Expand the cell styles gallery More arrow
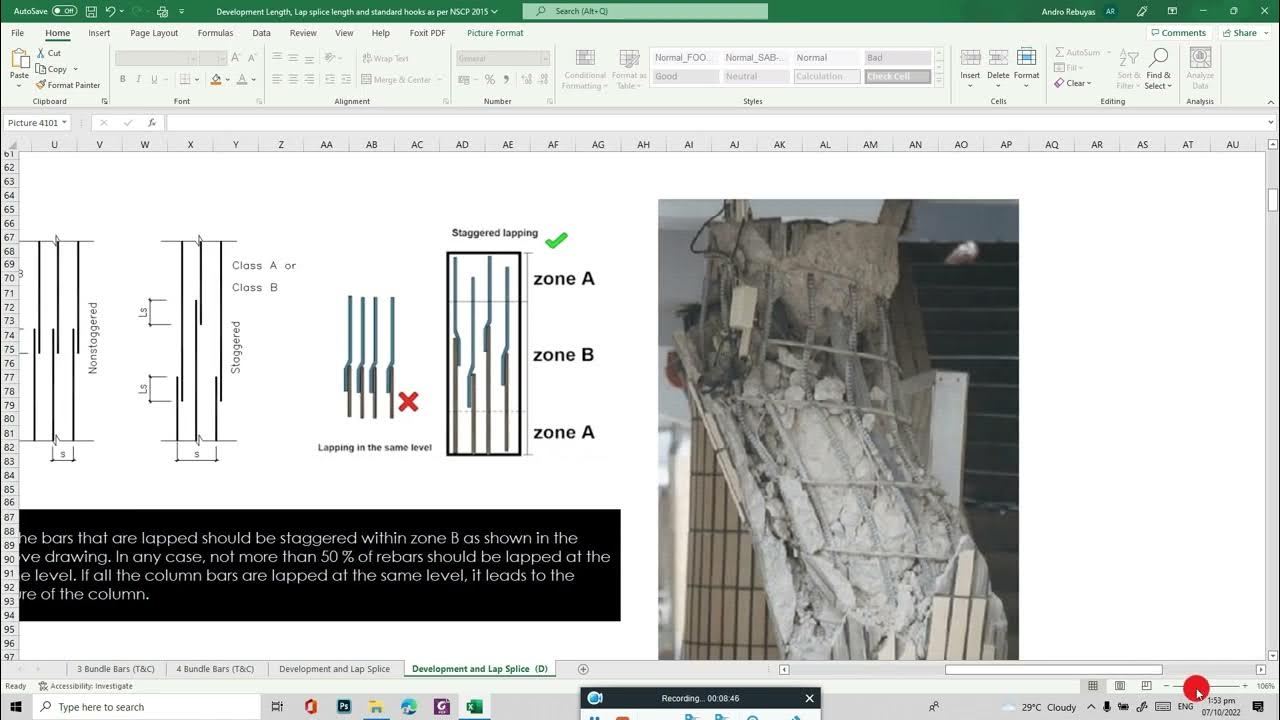The image size is (1280, 720). [939, 79]
